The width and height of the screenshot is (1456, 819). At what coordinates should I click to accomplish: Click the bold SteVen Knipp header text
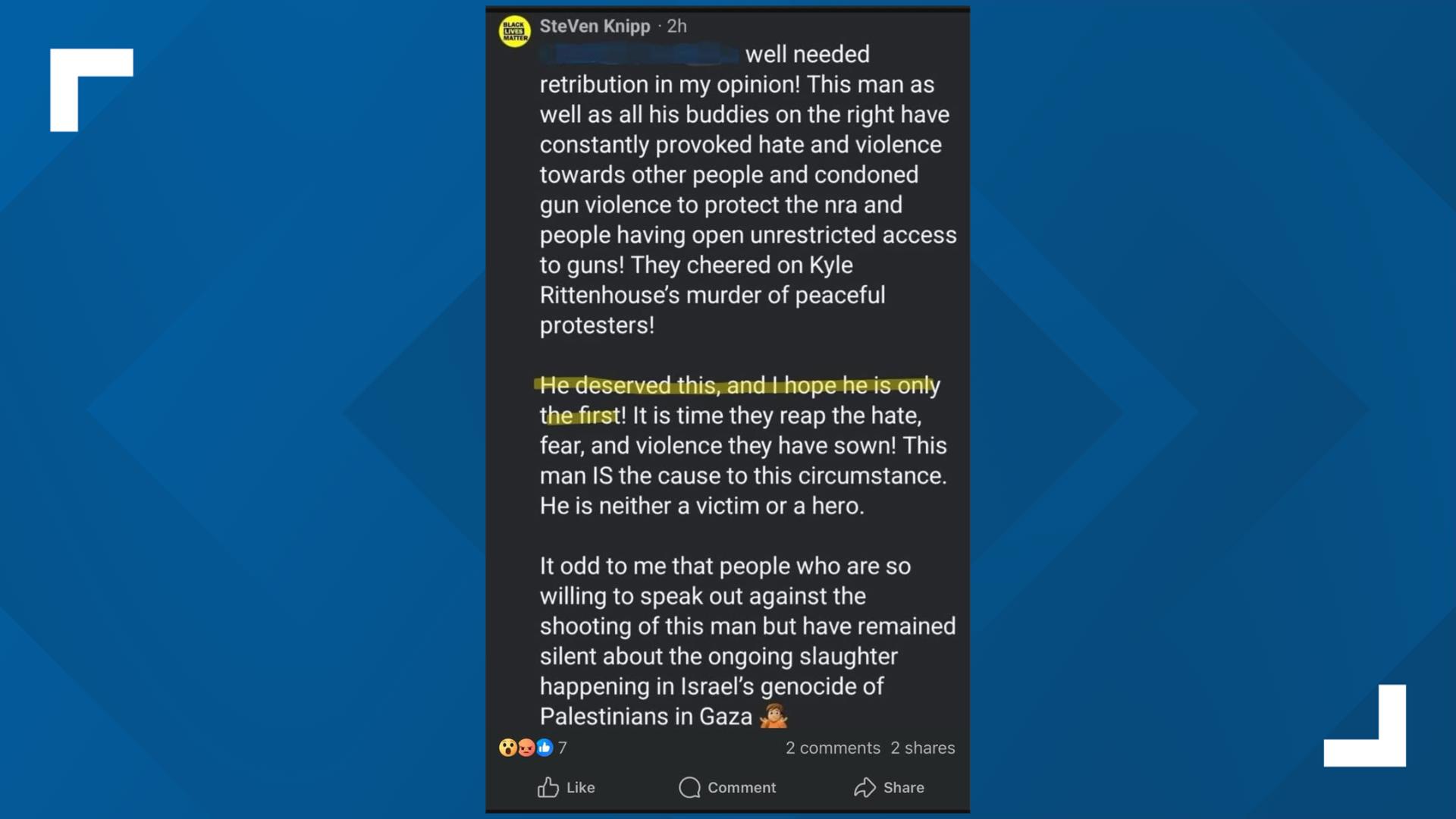pyautogui.click(x=595, y=26)
